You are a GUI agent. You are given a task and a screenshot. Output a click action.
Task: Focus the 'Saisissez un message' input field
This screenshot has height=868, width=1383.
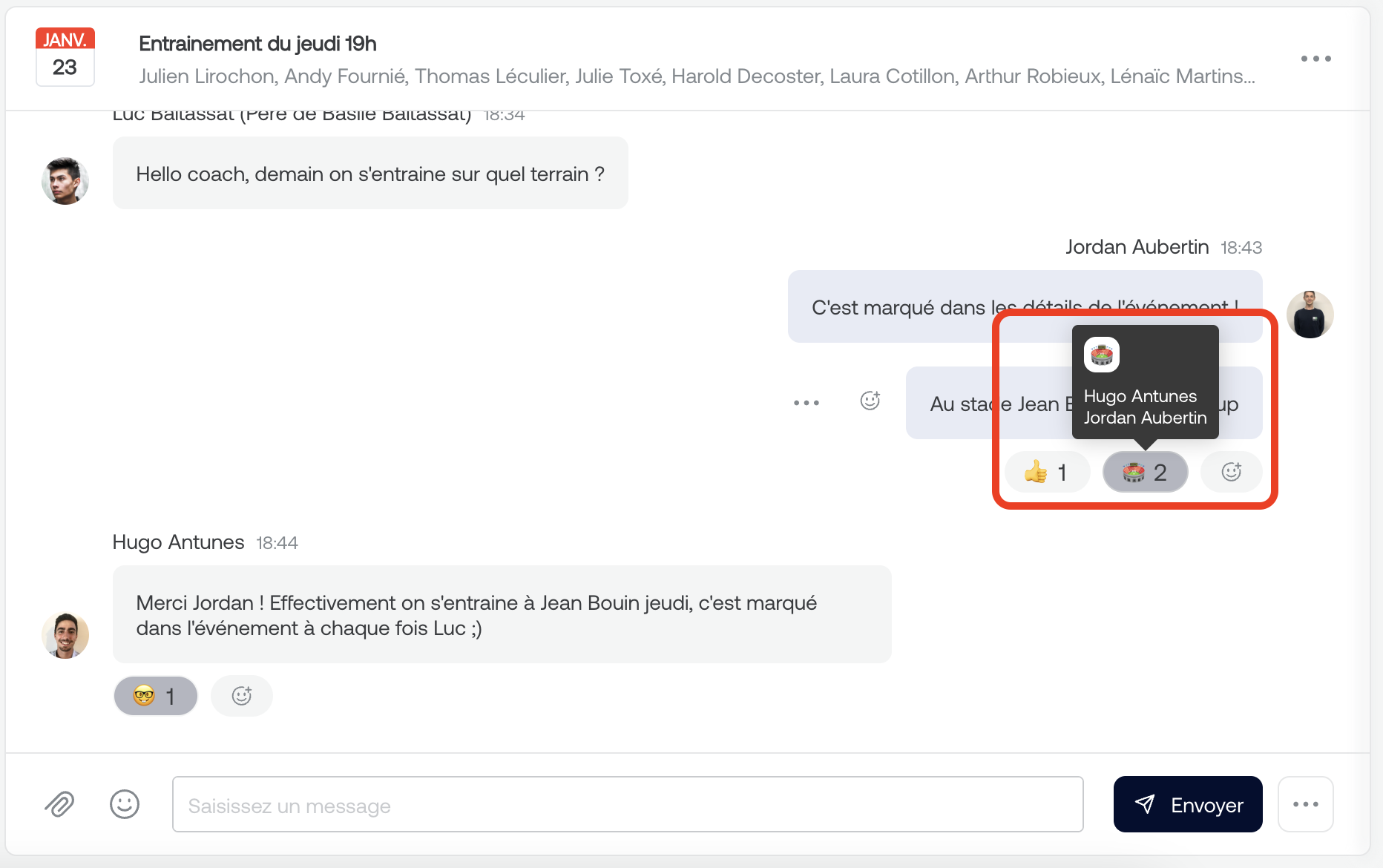tap(628, 804)
